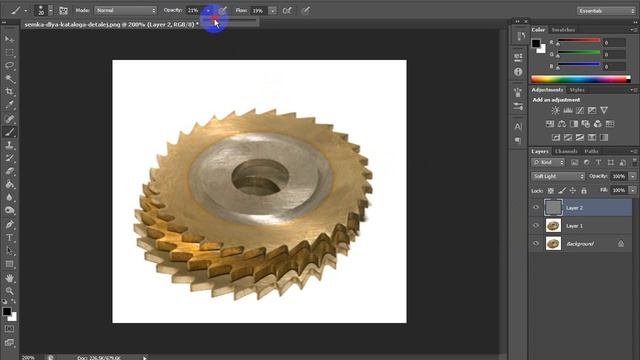Switch to the Adjustments tab
This screenshot has width=640, height=360.
pos(547,90)
